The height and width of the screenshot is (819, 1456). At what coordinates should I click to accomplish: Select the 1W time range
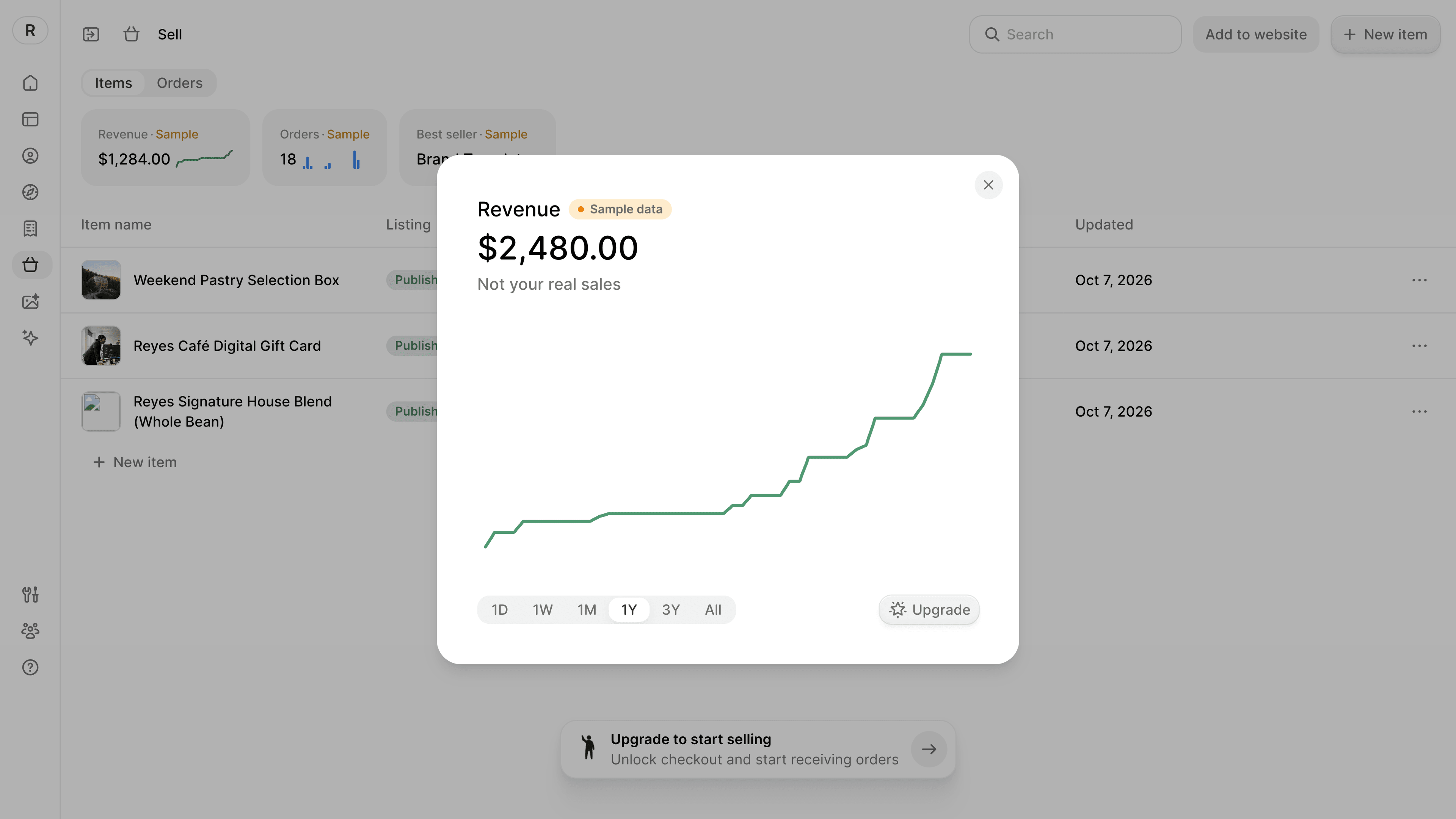542,610
